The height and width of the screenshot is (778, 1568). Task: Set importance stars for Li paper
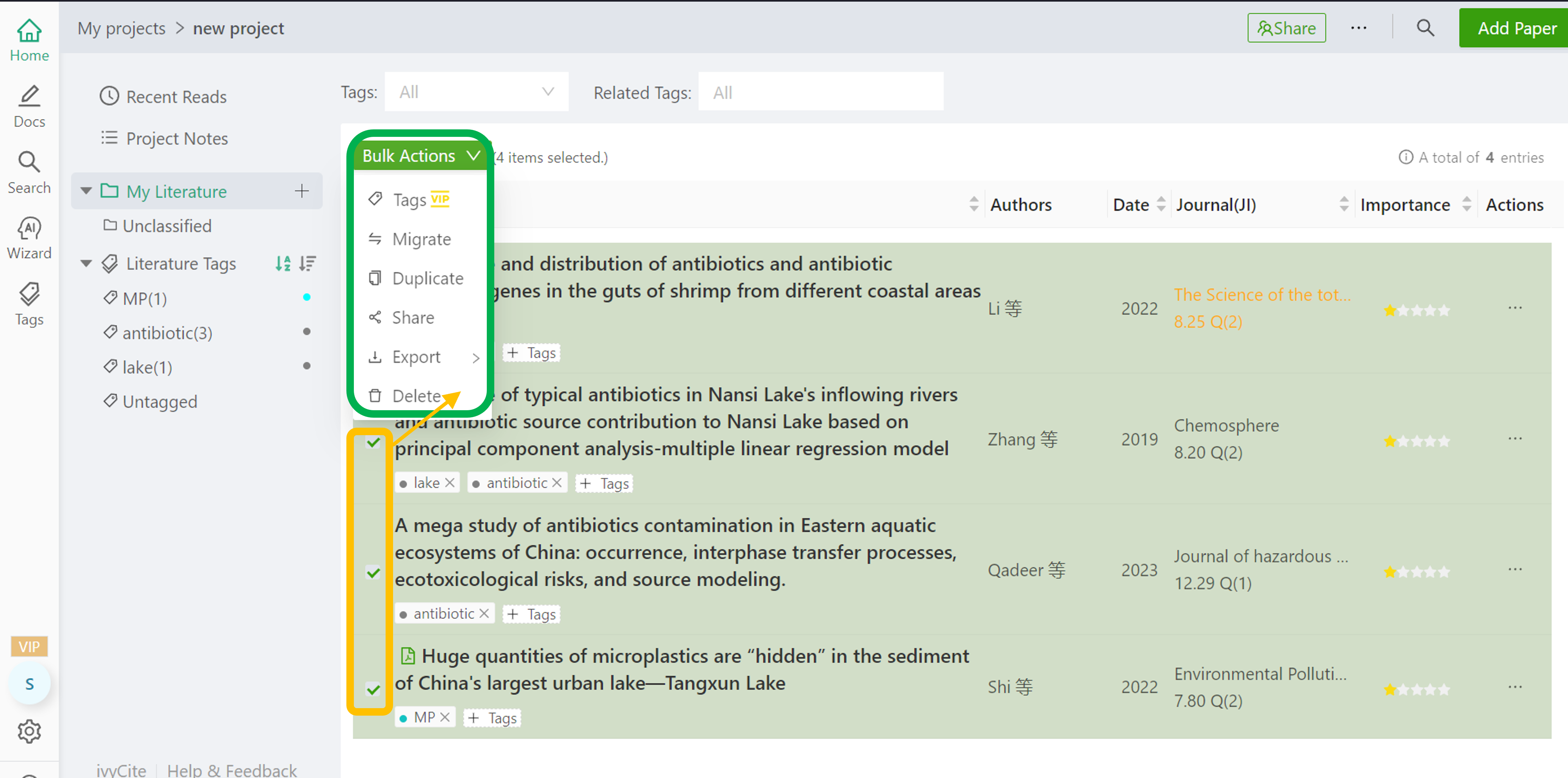[1417, 310]
